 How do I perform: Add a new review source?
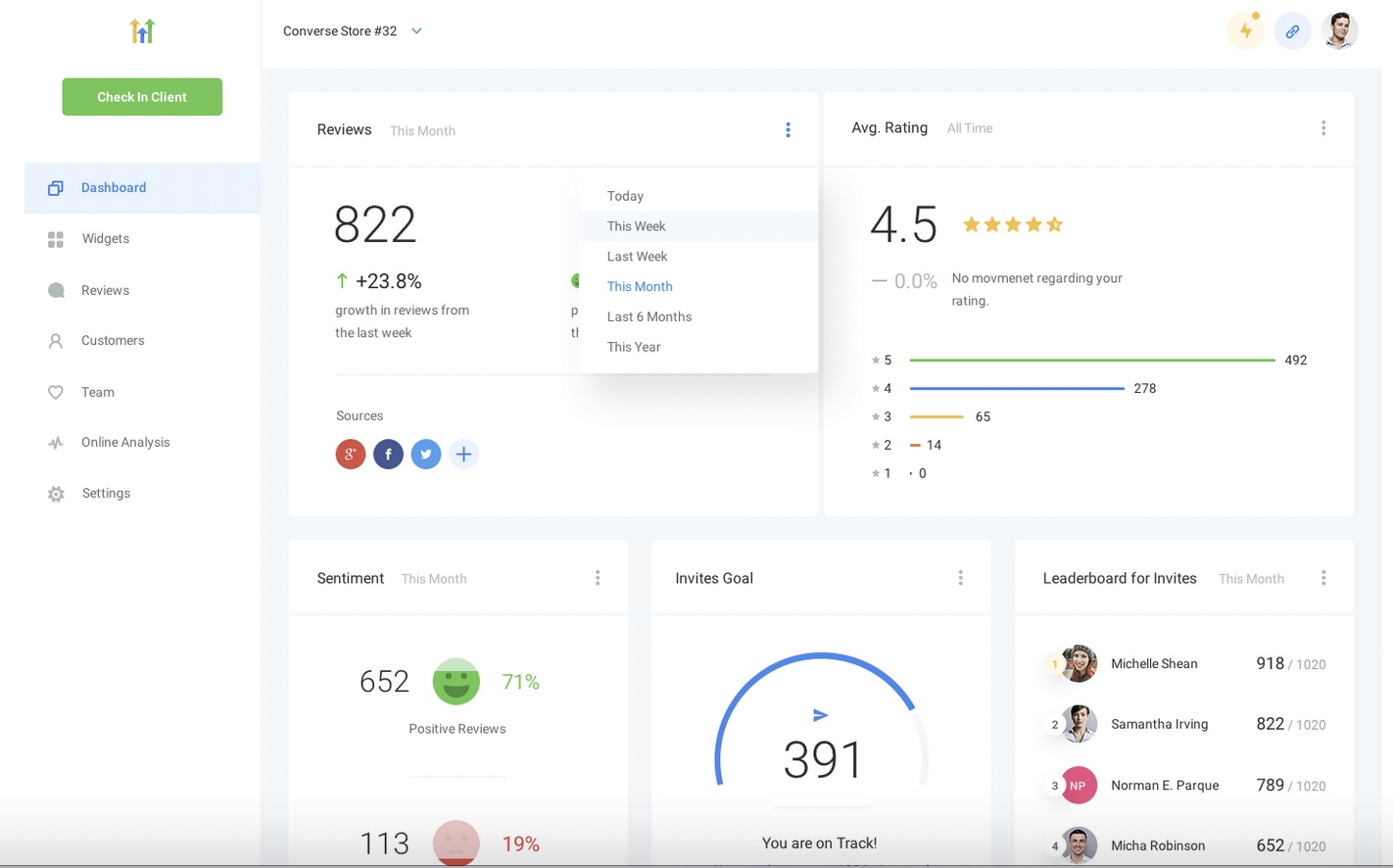click(463, 454)
